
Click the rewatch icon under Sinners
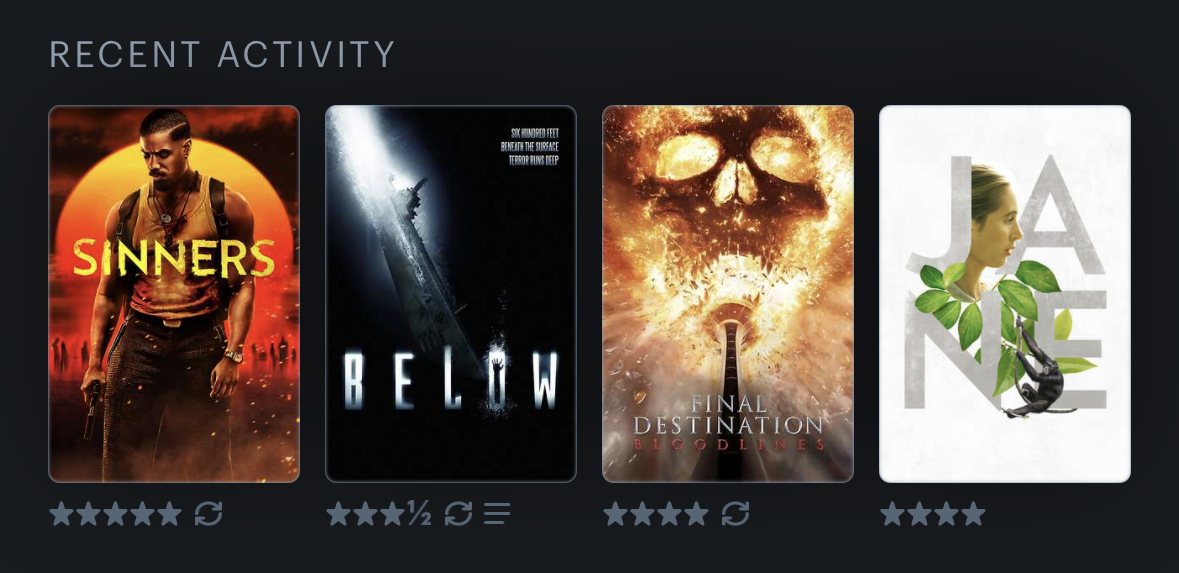click(x=208, y=514)
